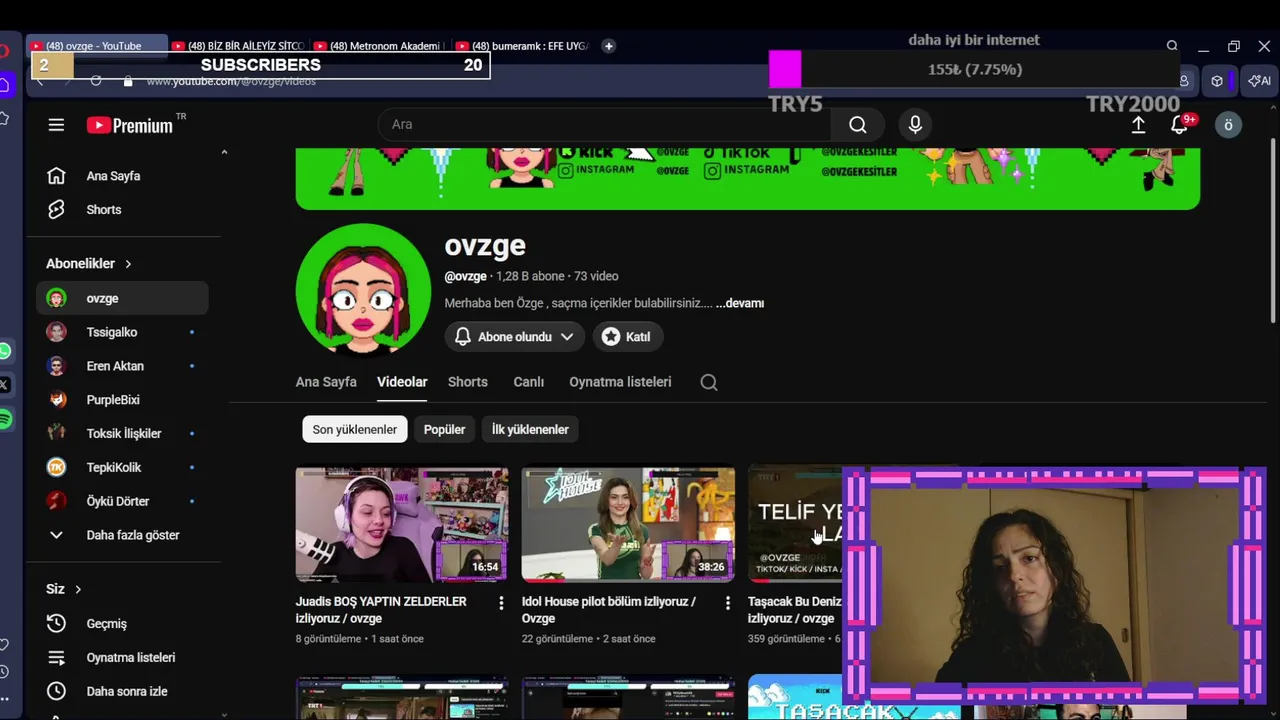The image size is (1280, 720).
Task: Click the browser tab search icon
Action: [x=1172, y=46]
